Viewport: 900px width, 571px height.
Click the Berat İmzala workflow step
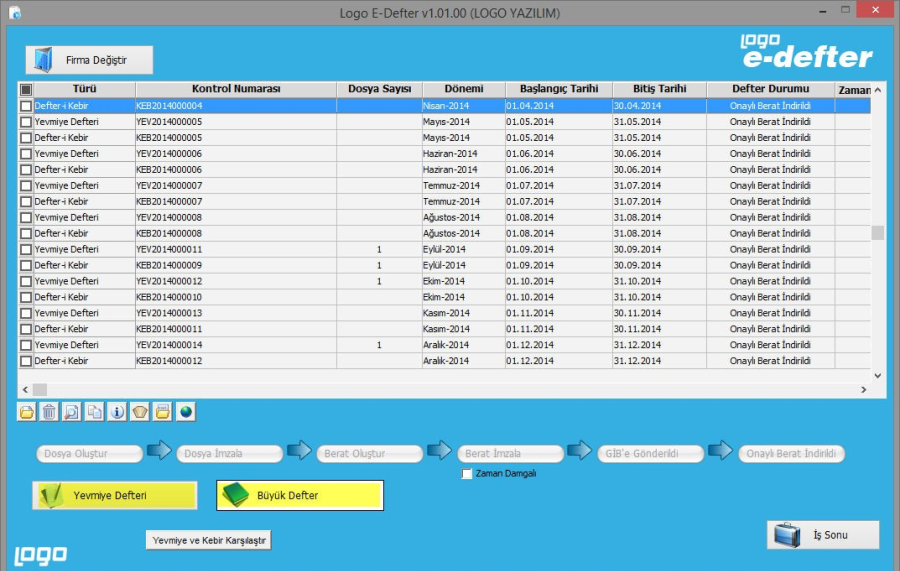510,453
